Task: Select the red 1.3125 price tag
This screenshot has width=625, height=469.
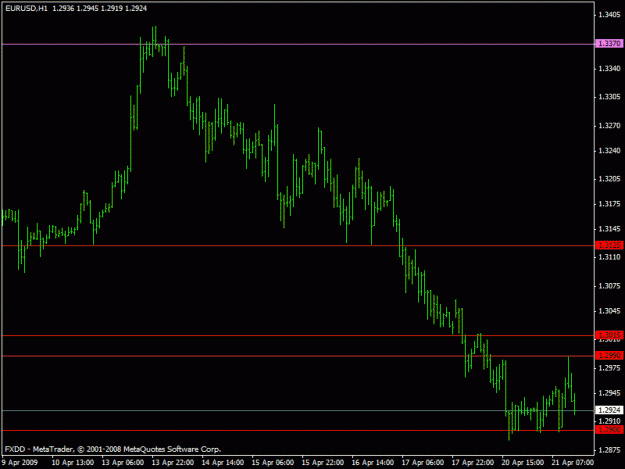Action: pos(609,245)
